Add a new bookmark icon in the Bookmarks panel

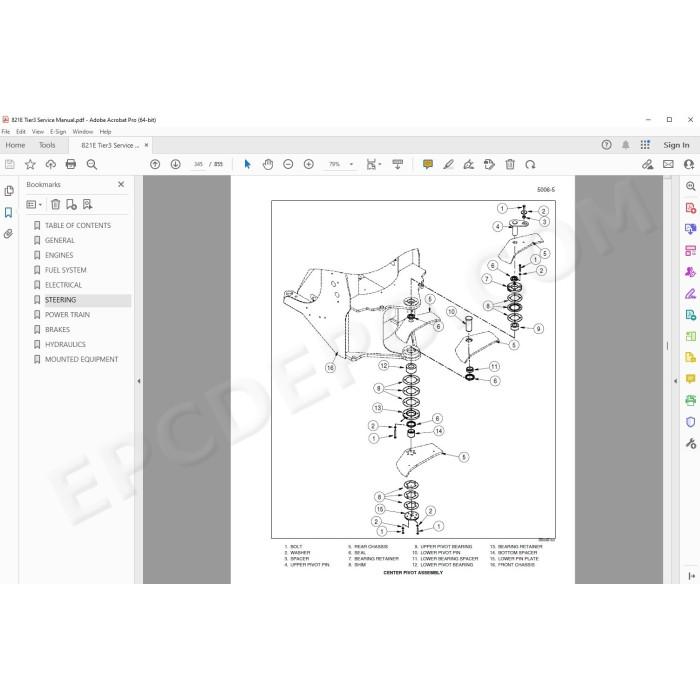(71, 204)
